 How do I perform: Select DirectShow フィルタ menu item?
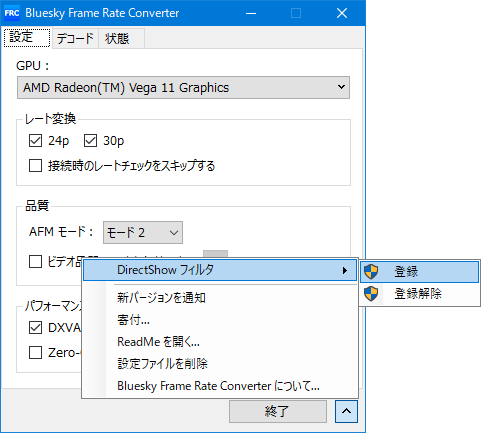220,270
